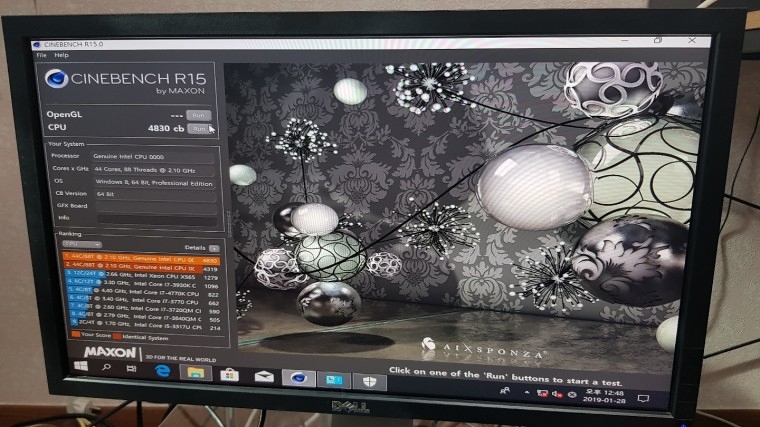Run the CPU benchmark test
This screenshot has width=760, height=427.
[199, 129]
